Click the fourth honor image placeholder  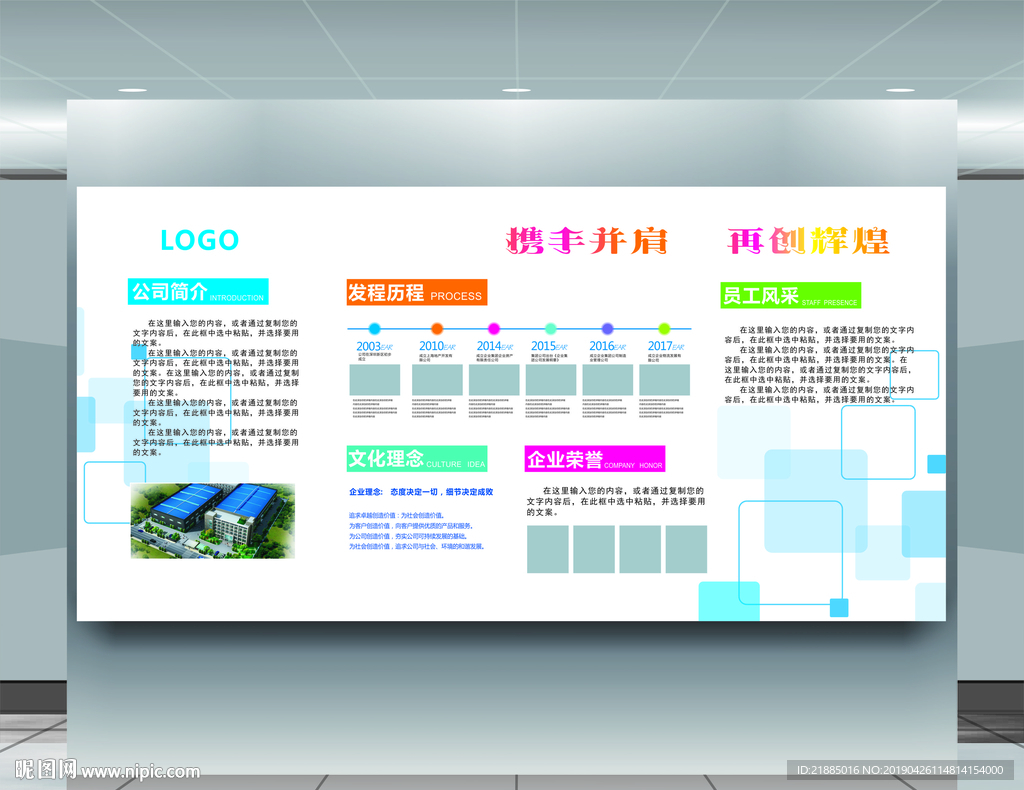(686, 549)
